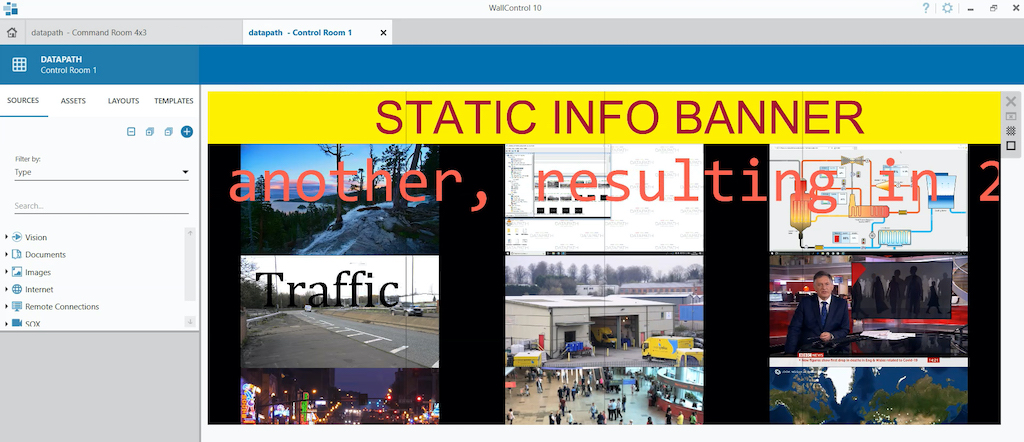This screenshot has width=1024, height=442.
Task: Click the blue add source plus button
Action: pyautogui.click(x=187, y=132)
